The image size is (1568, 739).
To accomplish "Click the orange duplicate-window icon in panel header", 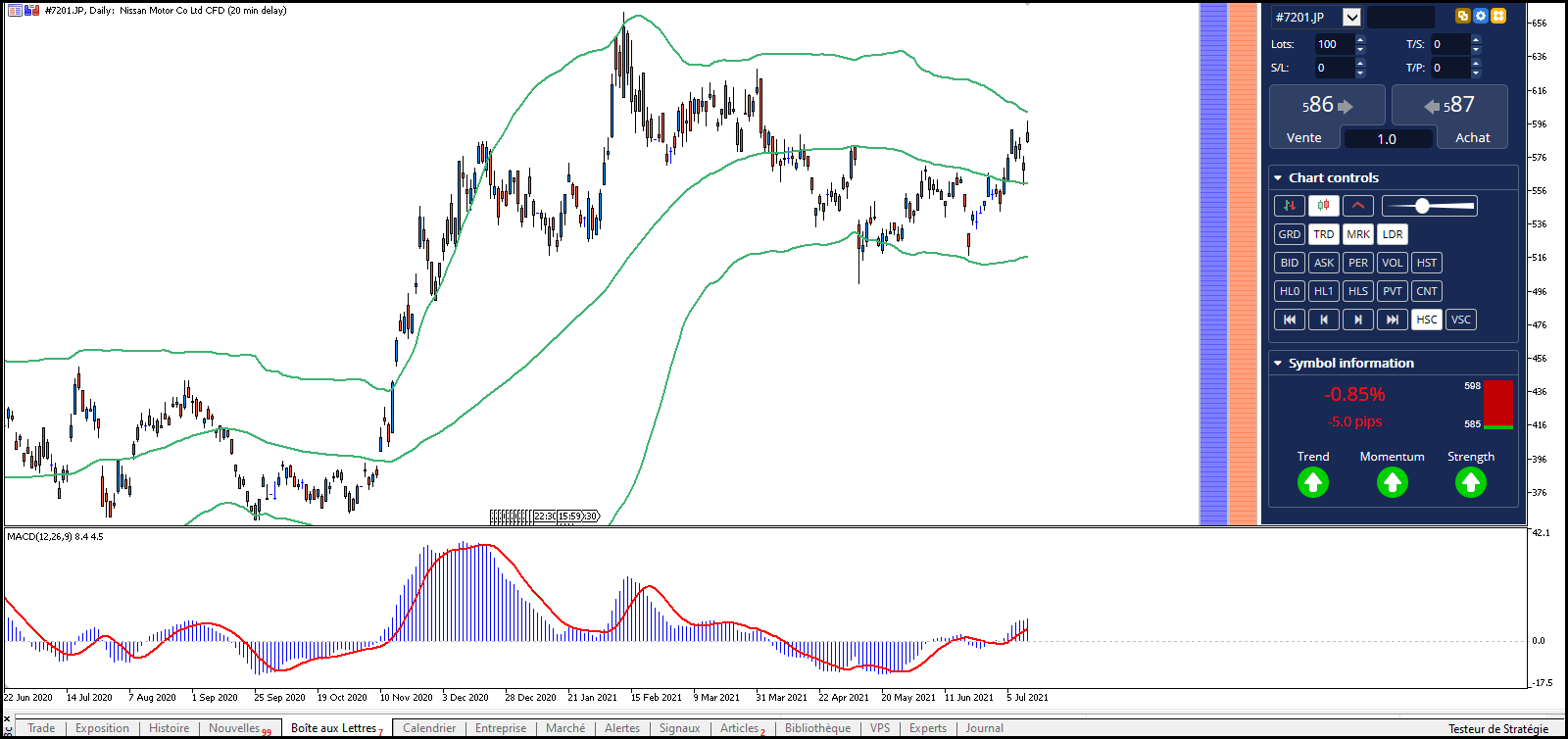I will 1463,16.
